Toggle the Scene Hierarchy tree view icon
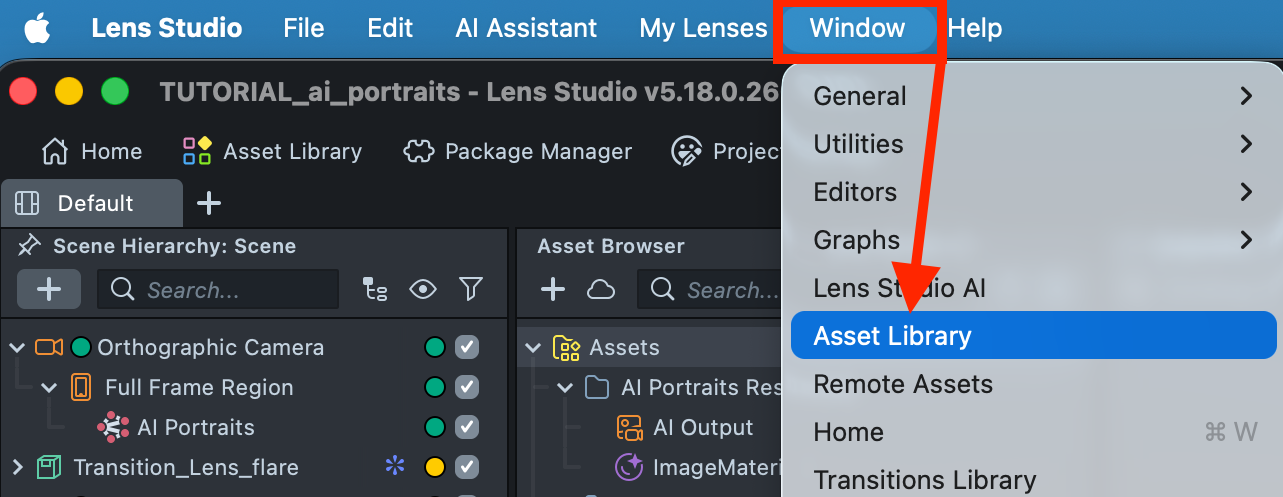 [376, 290]
